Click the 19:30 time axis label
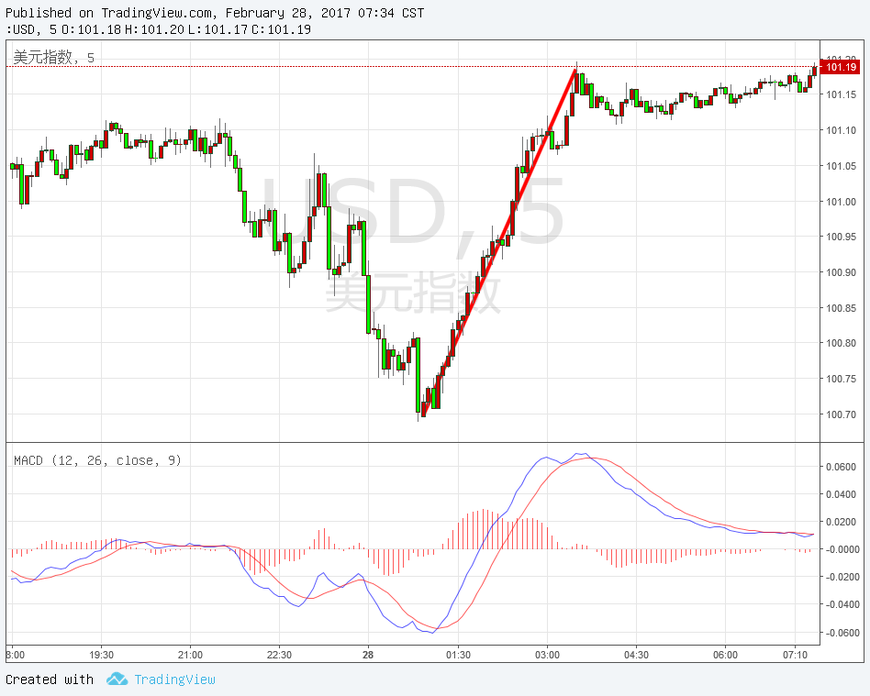The width and height of the screenshot is (870, 696). 101,655
